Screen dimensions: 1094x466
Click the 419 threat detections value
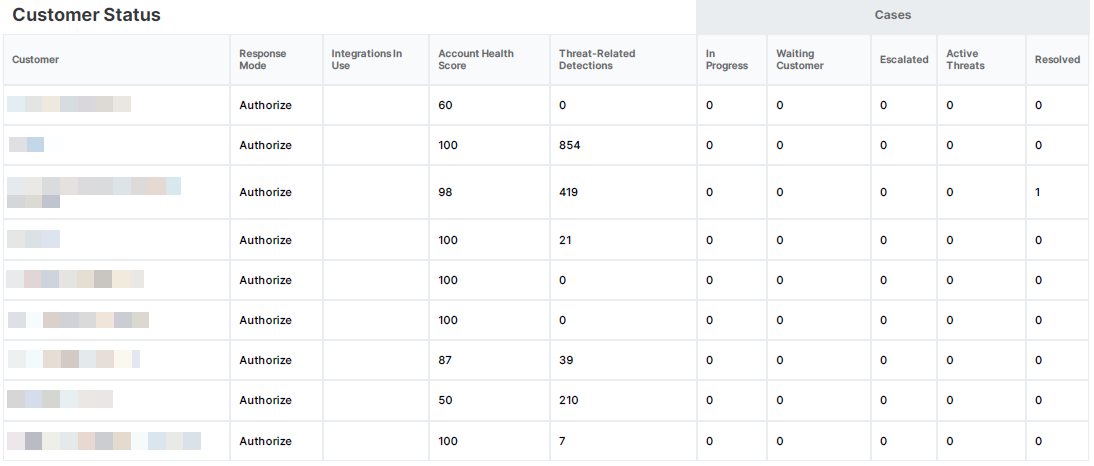coord(568,192)
